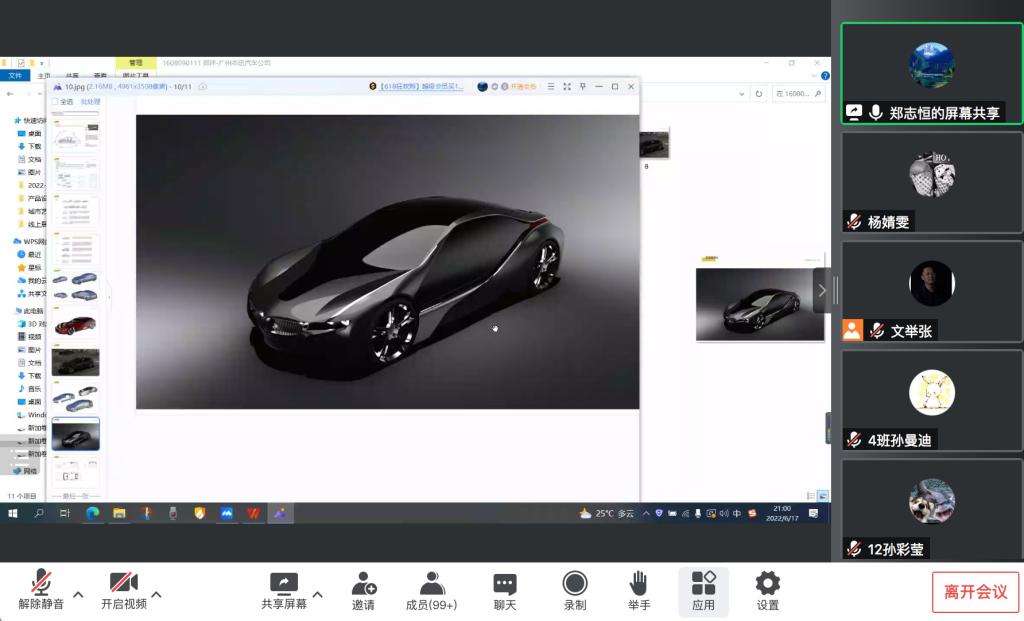Expand audio options arrow beside 解除静音
The height and width of the screenshot is (621, 1024).
[78, 594]
